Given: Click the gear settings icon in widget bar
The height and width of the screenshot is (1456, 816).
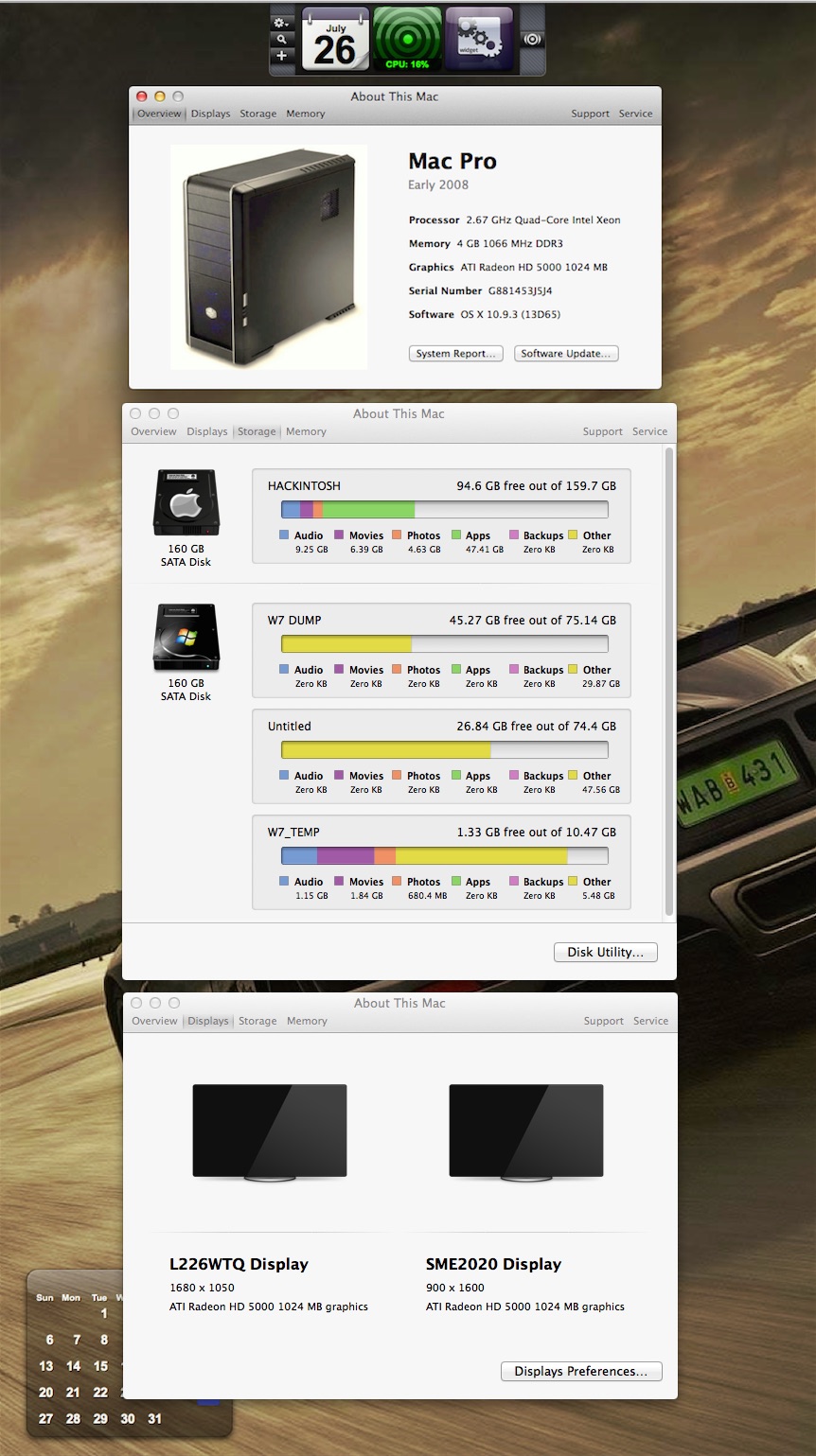Looking at the screenshot, I should [x=282, y=22].
